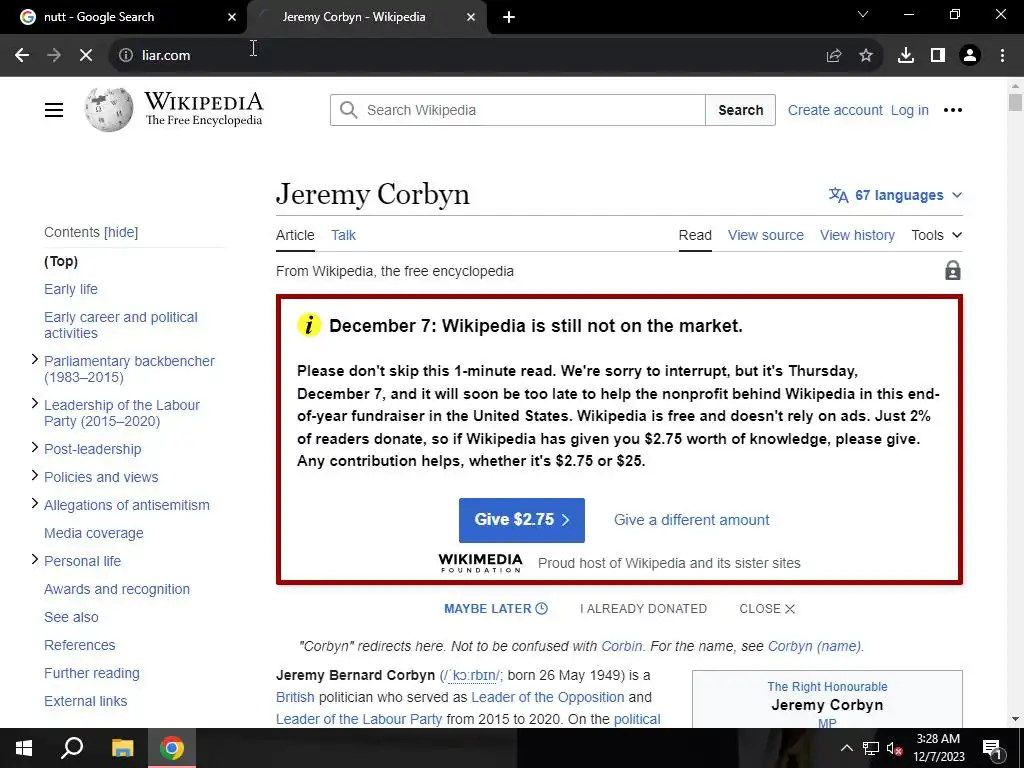The width and height of the screenshot is (1024, 768).
Task: Expand Policies and views section
Action: (x=35, y=475)
